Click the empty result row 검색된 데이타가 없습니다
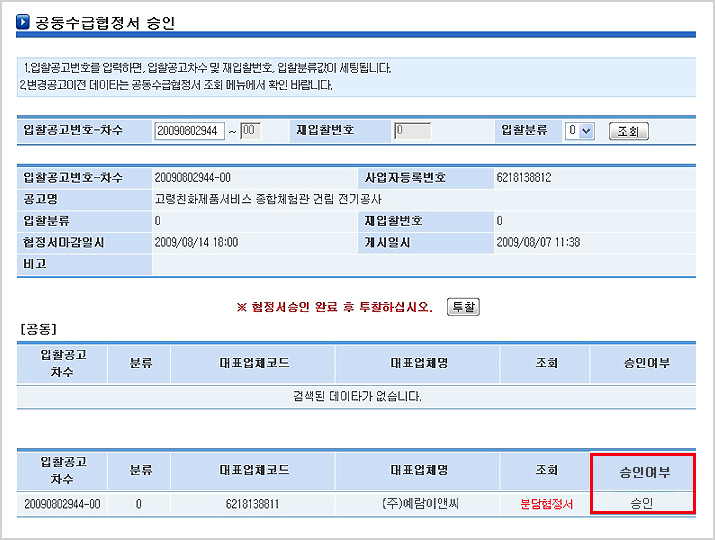 pos(357,397)
